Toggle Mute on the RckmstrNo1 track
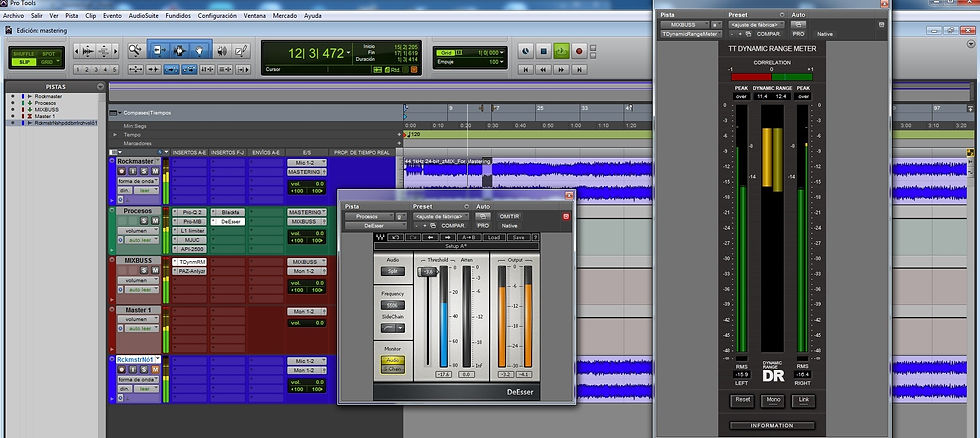The height and width of the screenshot is (438, 980). coord(153,370)
